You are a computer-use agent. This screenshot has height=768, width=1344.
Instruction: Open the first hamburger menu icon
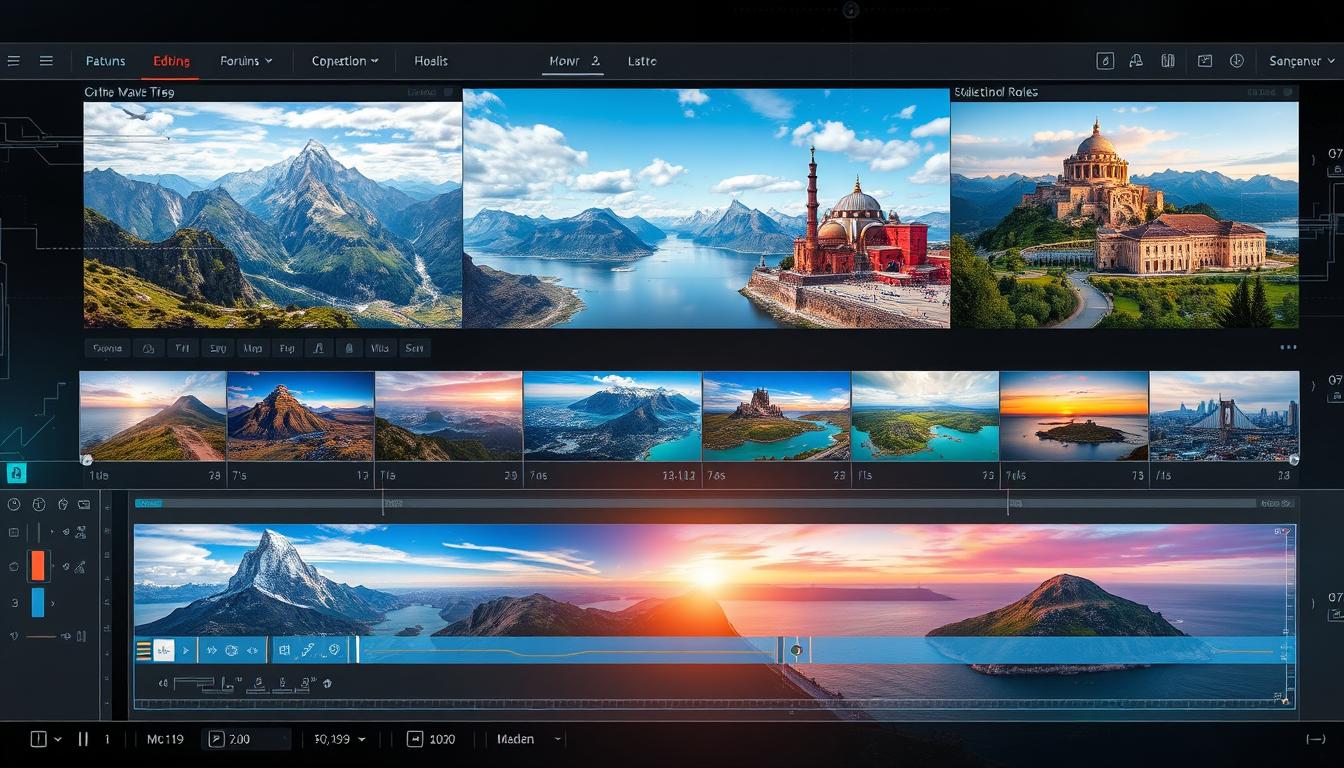13,61
